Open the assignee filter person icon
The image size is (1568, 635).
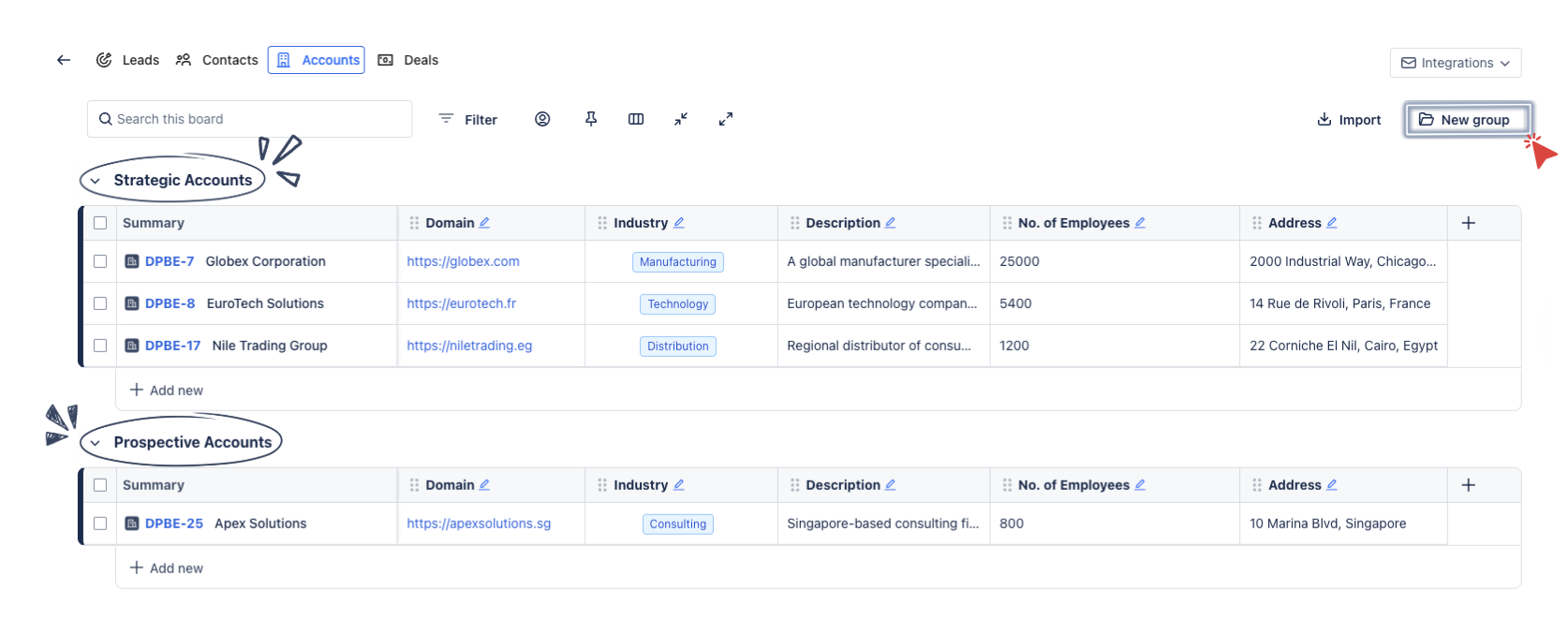pos(542,119)
